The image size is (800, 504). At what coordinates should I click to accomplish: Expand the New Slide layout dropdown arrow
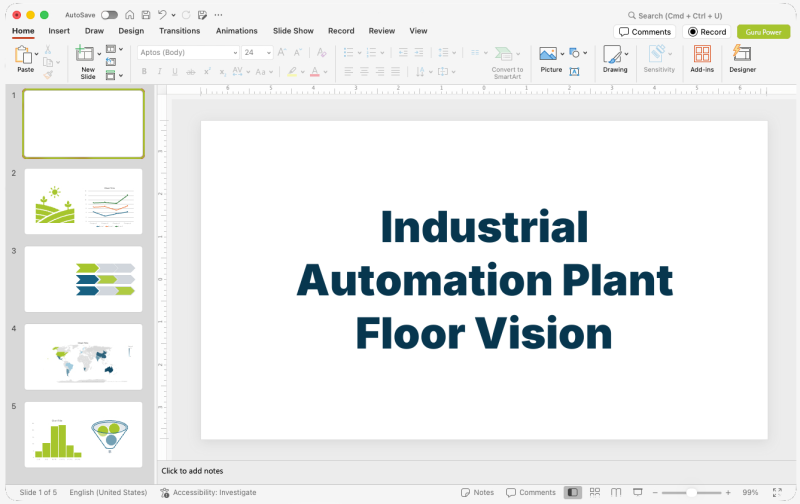tap(99, 54)
